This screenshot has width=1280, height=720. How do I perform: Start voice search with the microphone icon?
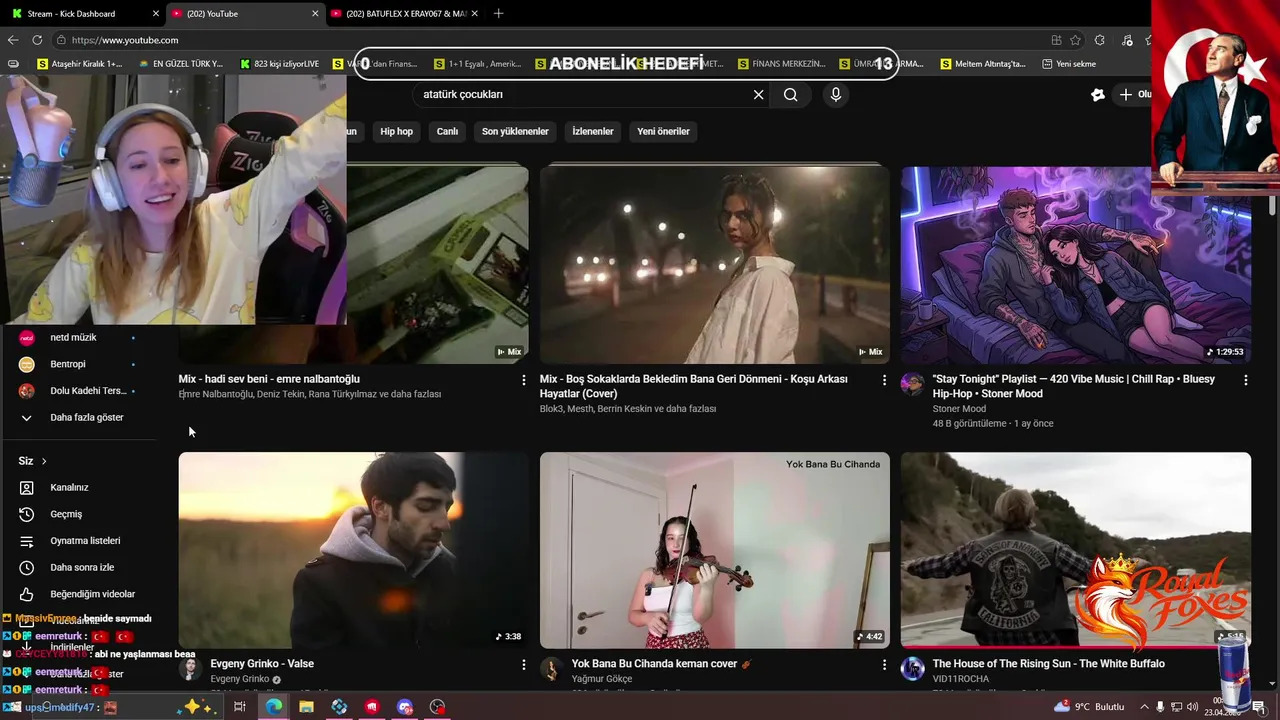[836, 94]
